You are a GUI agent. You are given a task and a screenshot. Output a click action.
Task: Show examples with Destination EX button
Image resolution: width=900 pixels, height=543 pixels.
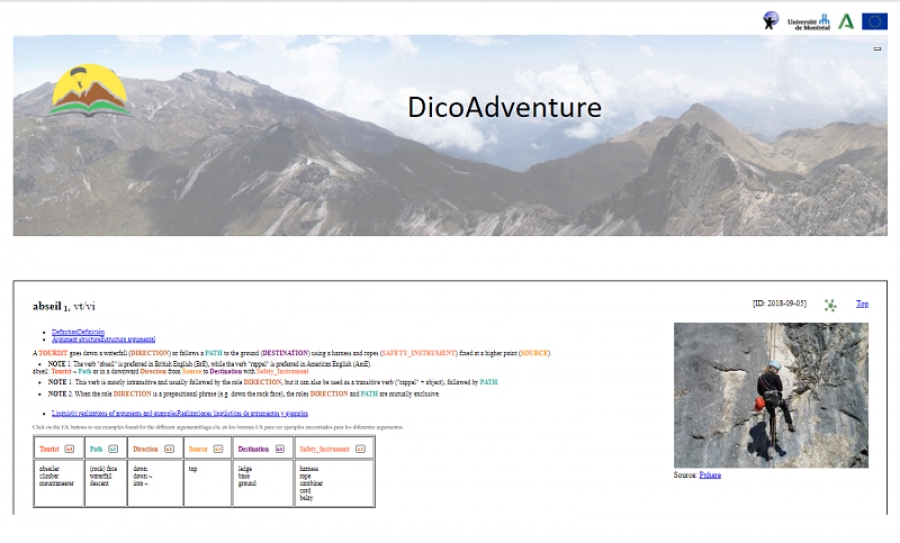(x=280, y=449)
